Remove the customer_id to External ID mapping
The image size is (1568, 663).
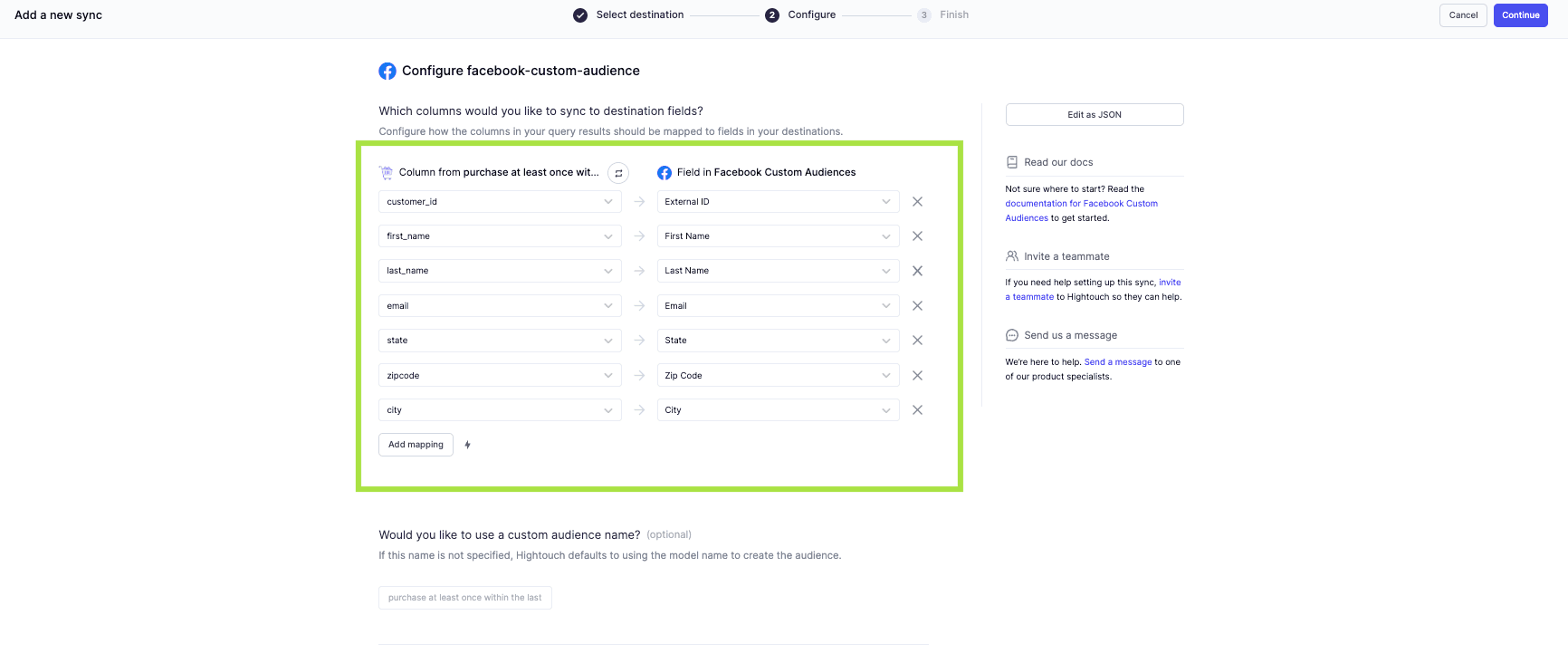917,202
